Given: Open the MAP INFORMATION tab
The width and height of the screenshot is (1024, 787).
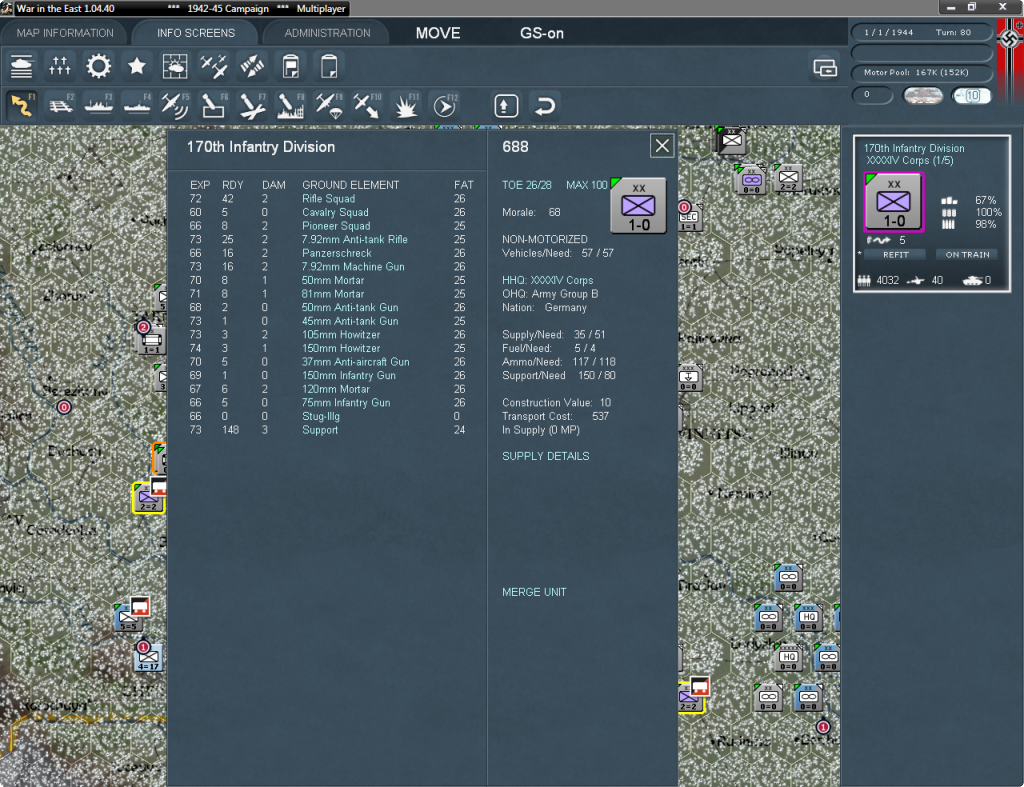Looking at the screenshot, I should [65, 33].
